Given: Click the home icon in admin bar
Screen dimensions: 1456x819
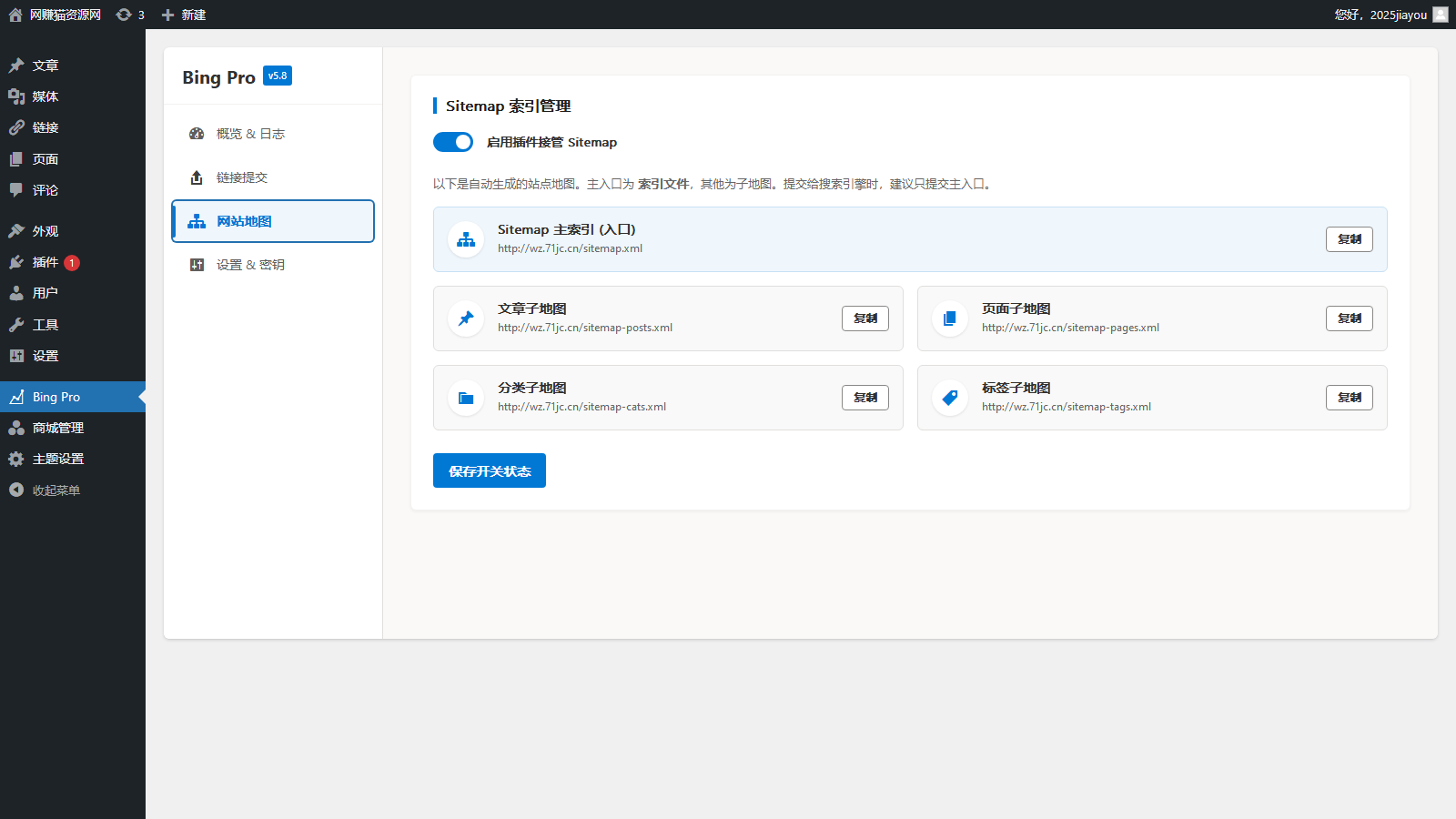Looking at the screenshot, I should coord(15,15).
